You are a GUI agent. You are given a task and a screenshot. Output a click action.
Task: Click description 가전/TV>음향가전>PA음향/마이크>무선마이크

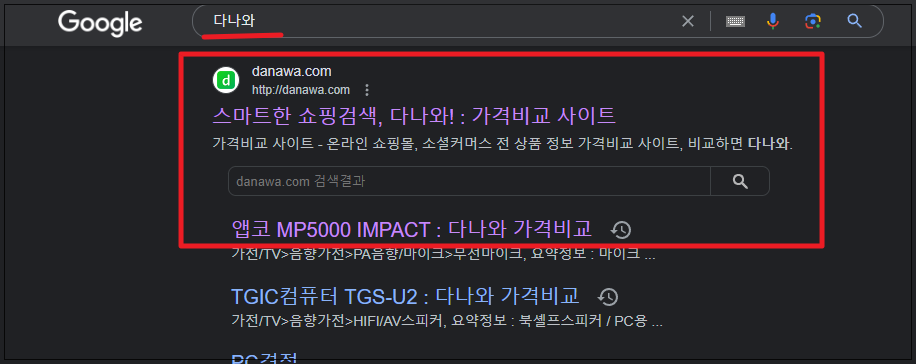(x=443, y=255)
